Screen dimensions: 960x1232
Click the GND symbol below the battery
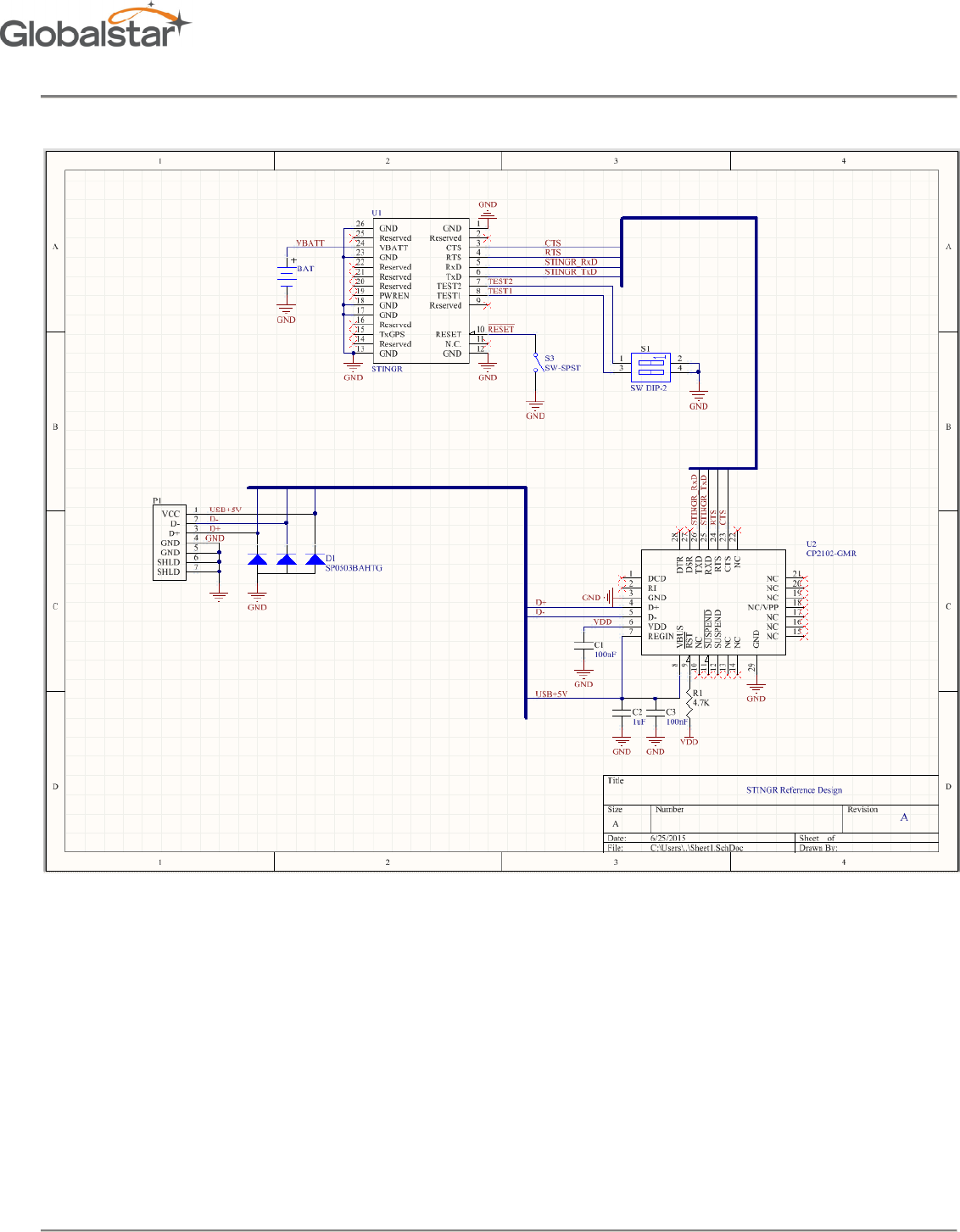click(x=287, y=313)
